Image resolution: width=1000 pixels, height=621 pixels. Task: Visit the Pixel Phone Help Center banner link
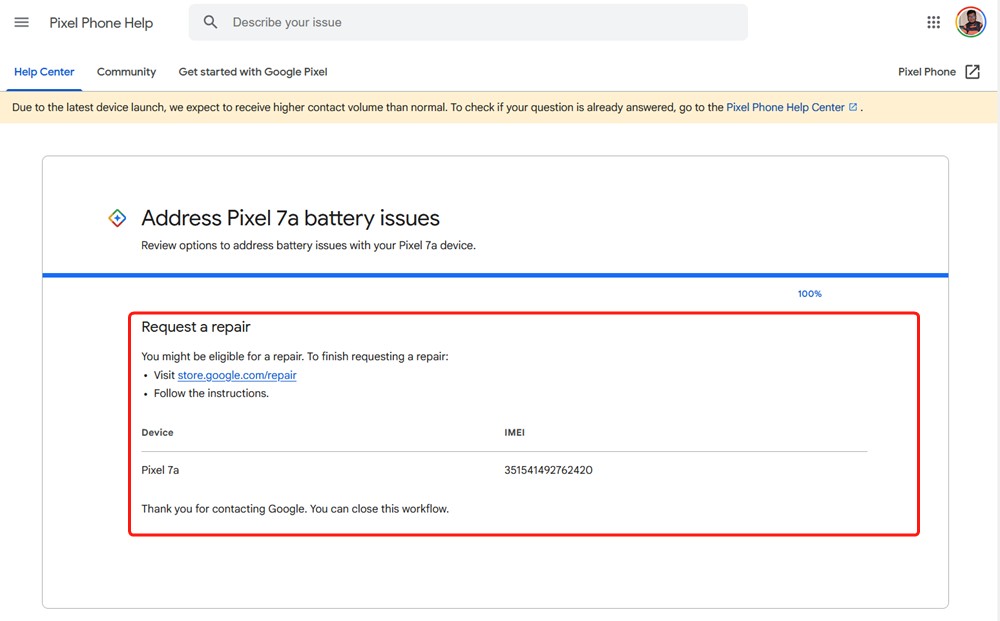pyautogui.click(x=788, y=107)
